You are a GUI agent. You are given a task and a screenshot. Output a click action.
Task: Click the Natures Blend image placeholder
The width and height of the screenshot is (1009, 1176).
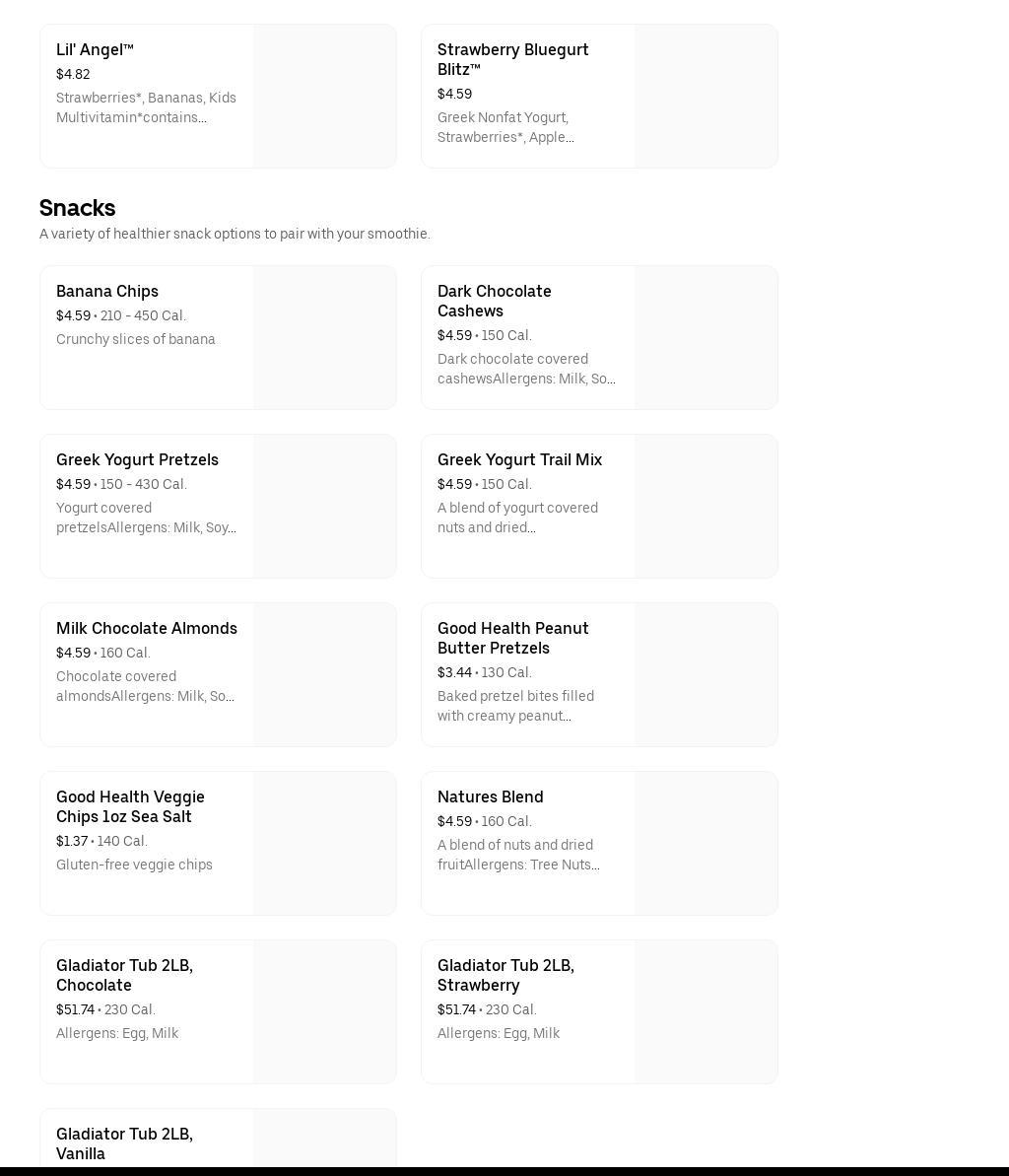click(x=706, y=843)
